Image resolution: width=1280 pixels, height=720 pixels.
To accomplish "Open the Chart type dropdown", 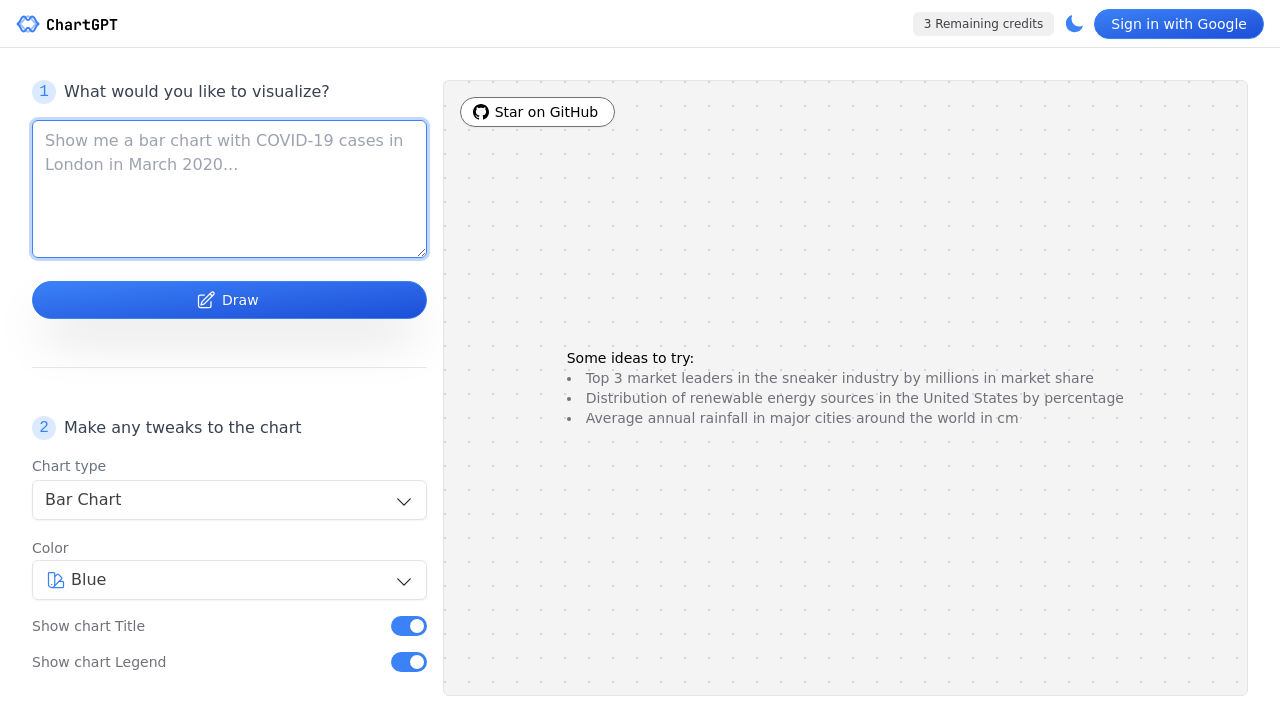I will coord(229,500).
